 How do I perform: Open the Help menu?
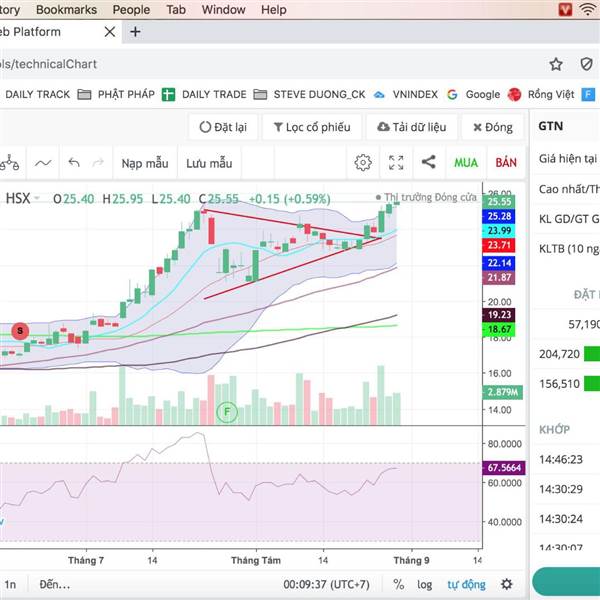[x=274, y=9]
